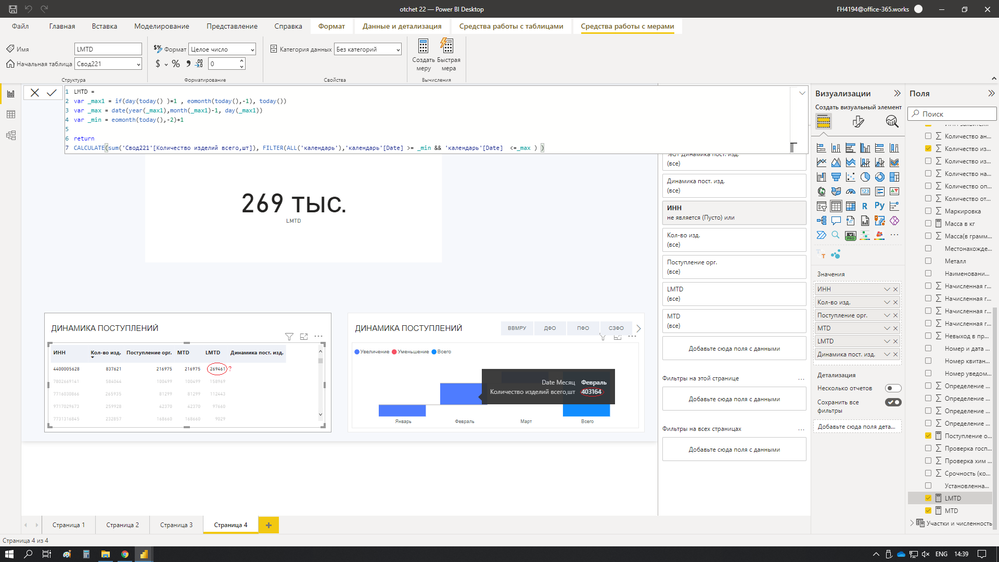The image size is (999, 562).
Task: Open dropdown arrow of Кол-во изд. value field
Action: tap(886, 302)
